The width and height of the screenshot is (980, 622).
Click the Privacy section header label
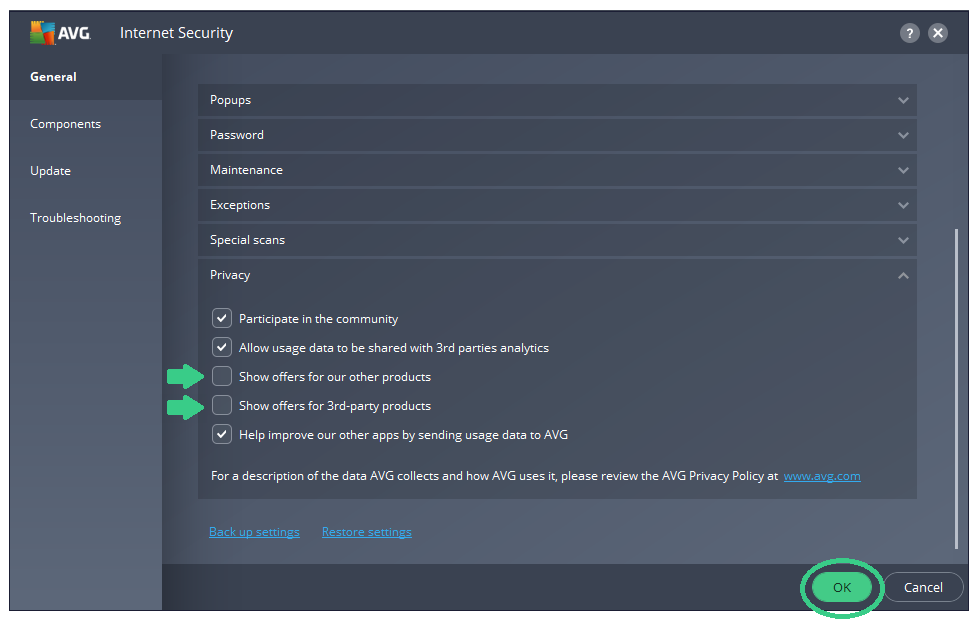(230, 275)
